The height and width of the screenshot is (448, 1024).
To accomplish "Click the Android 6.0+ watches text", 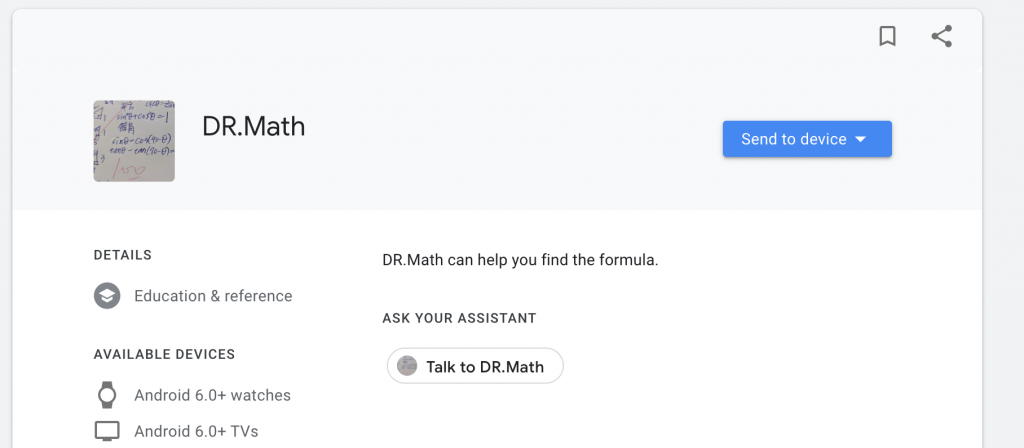I will 212,395.
